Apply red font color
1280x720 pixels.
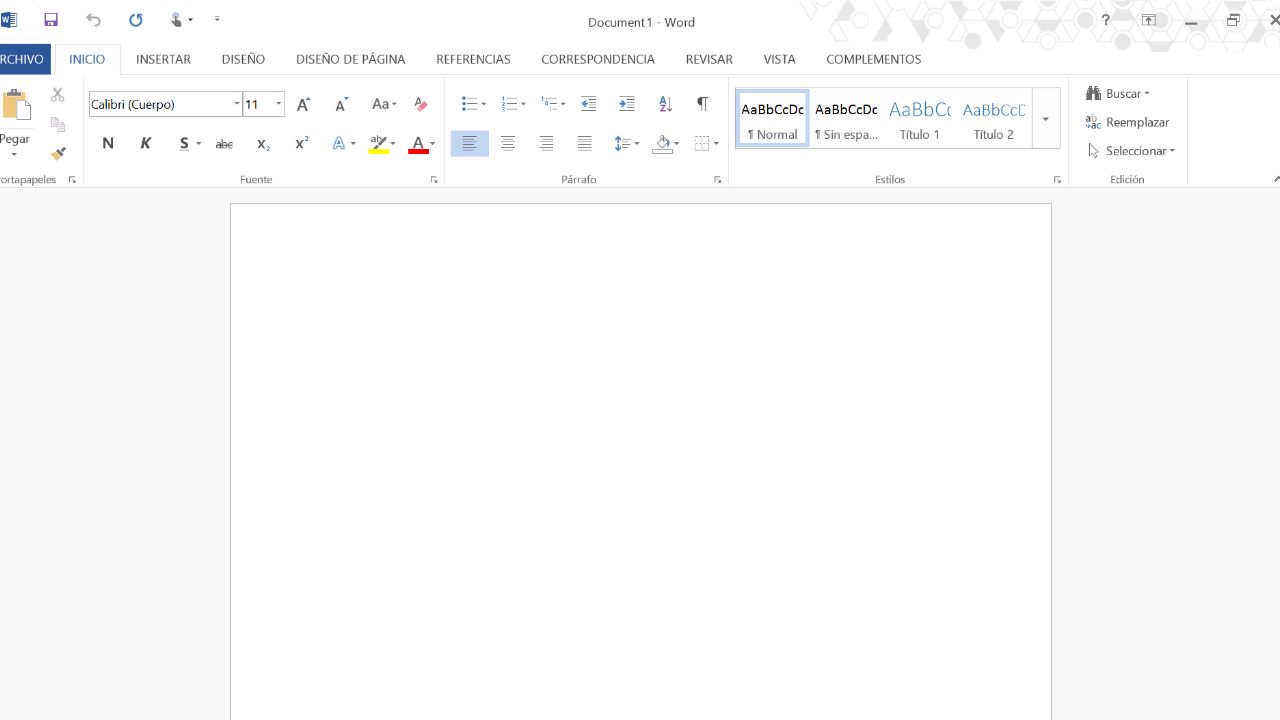pos(418,143)
